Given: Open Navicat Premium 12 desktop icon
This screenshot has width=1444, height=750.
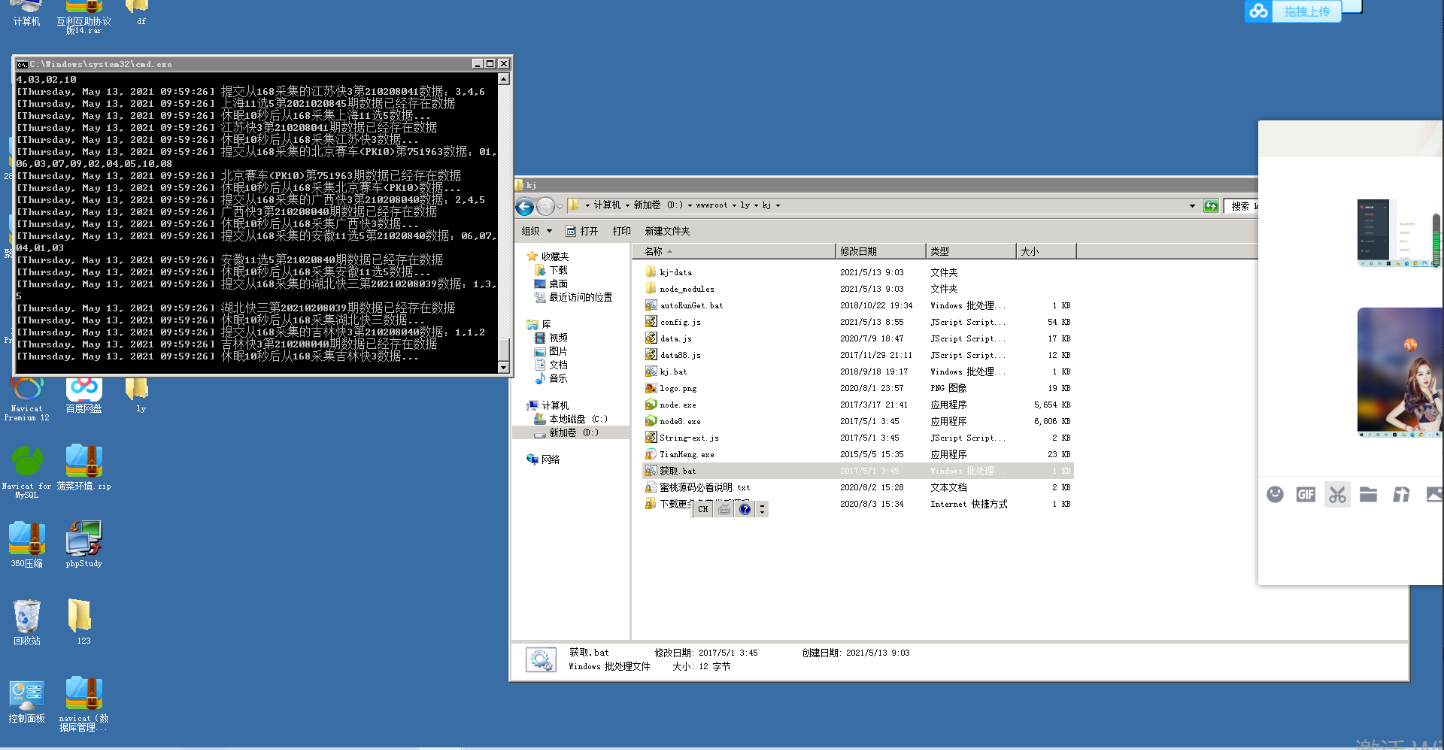Looking at the screenshot, I should coord(27,397).
